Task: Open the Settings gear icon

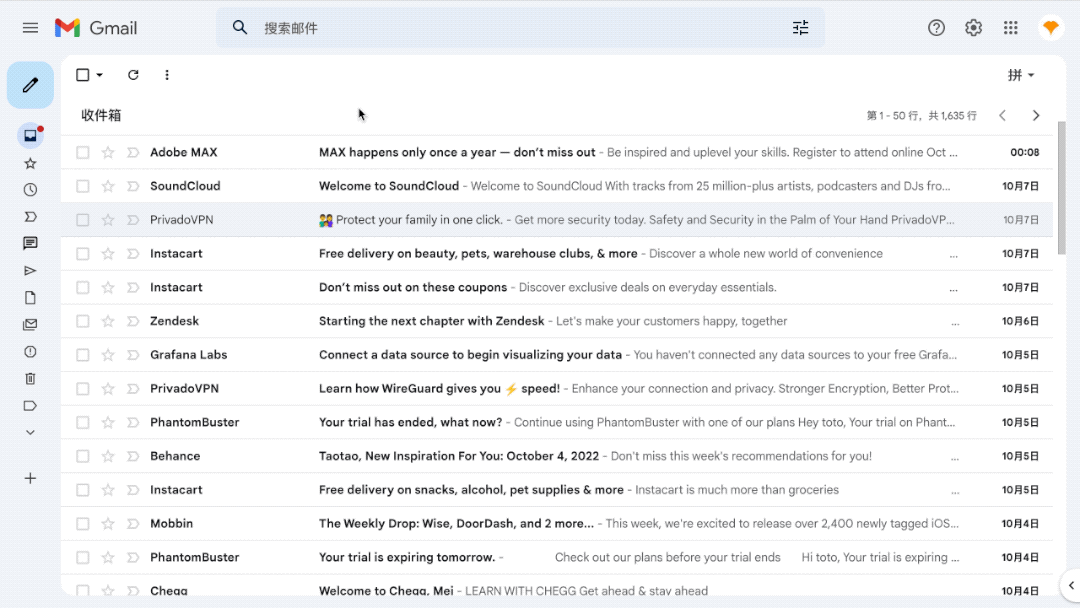Action: 973,28
